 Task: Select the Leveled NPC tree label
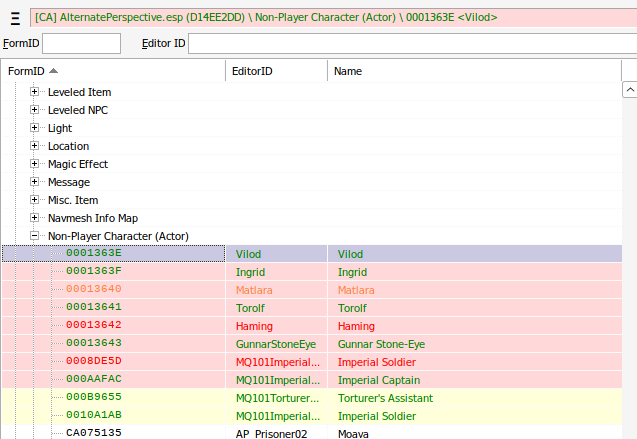(78, 110)
